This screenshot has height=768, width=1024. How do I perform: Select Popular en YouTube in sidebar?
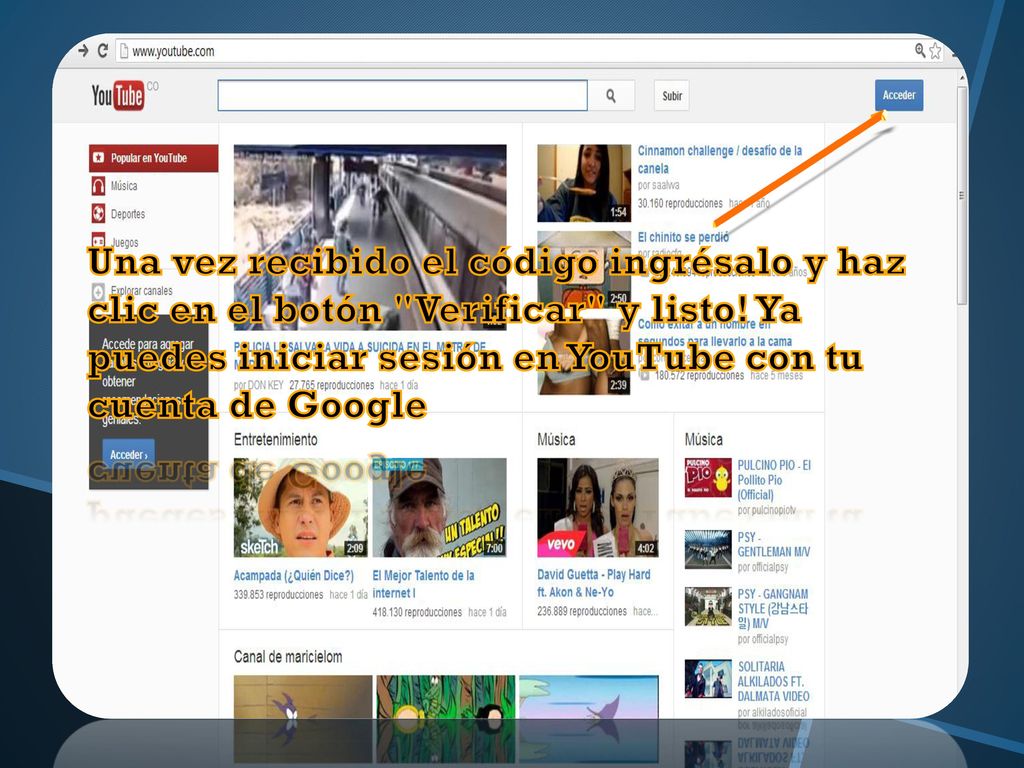153,158
